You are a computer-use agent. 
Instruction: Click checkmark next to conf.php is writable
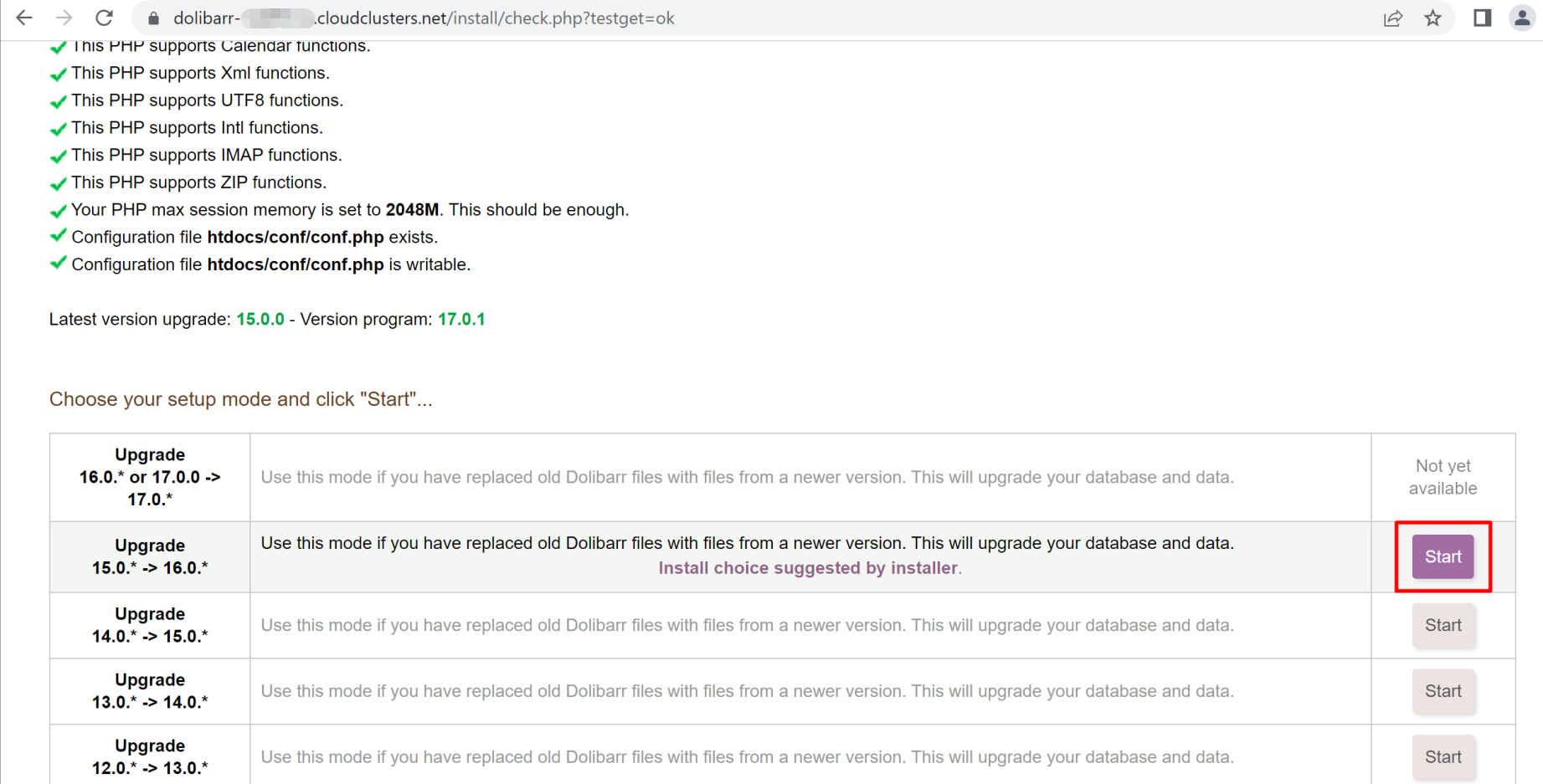[x=59, y=263]
